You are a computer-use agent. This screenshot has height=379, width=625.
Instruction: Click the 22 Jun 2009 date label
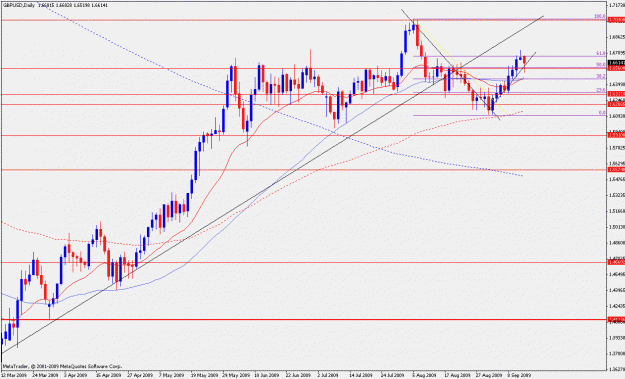[x=299, y=375]
